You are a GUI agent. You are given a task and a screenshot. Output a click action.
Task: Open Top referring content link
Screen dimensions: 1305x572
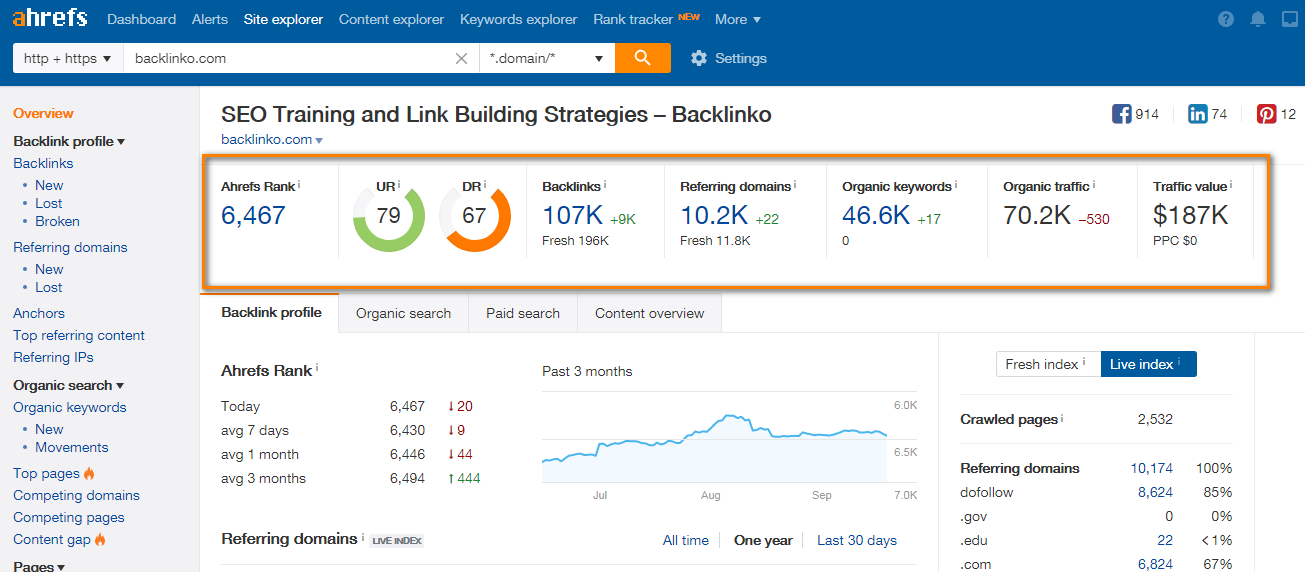coord(79,335)
